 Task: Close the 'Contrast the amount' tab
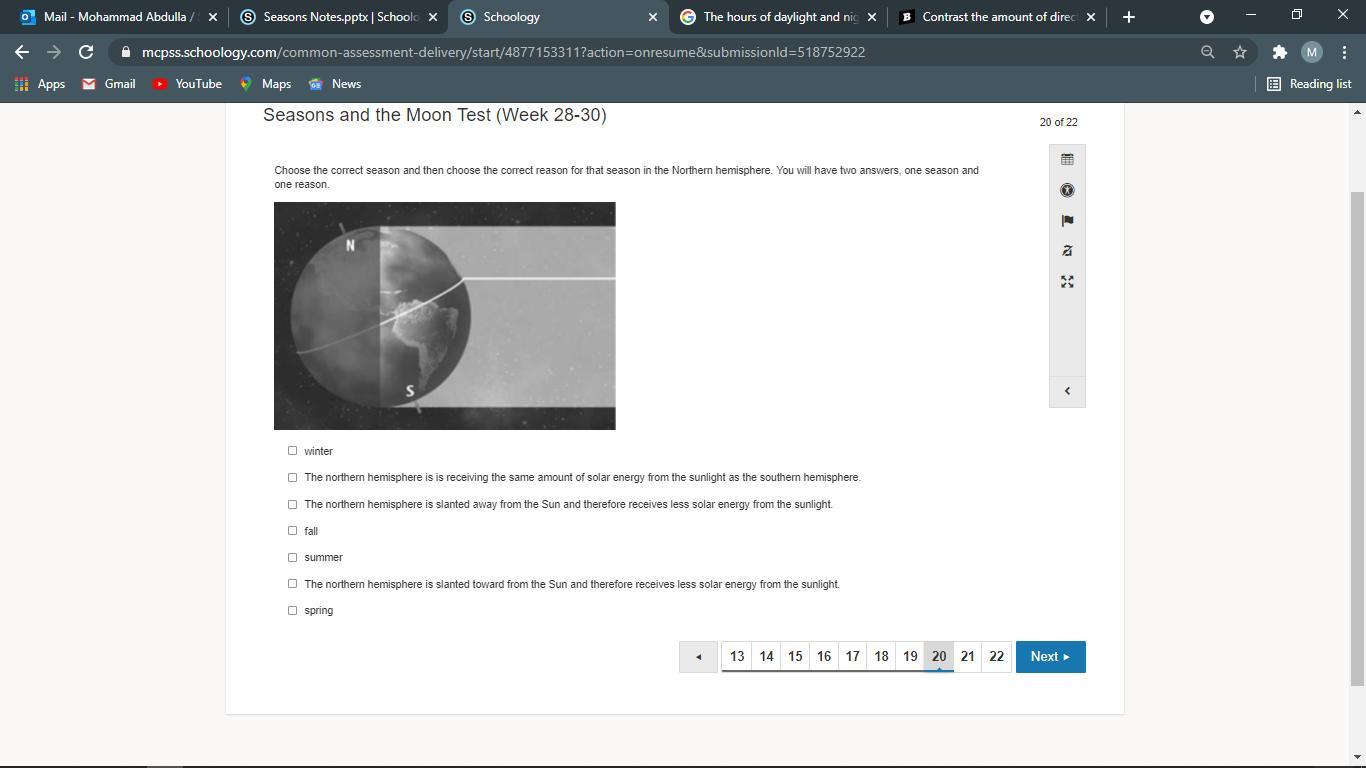1091,17
